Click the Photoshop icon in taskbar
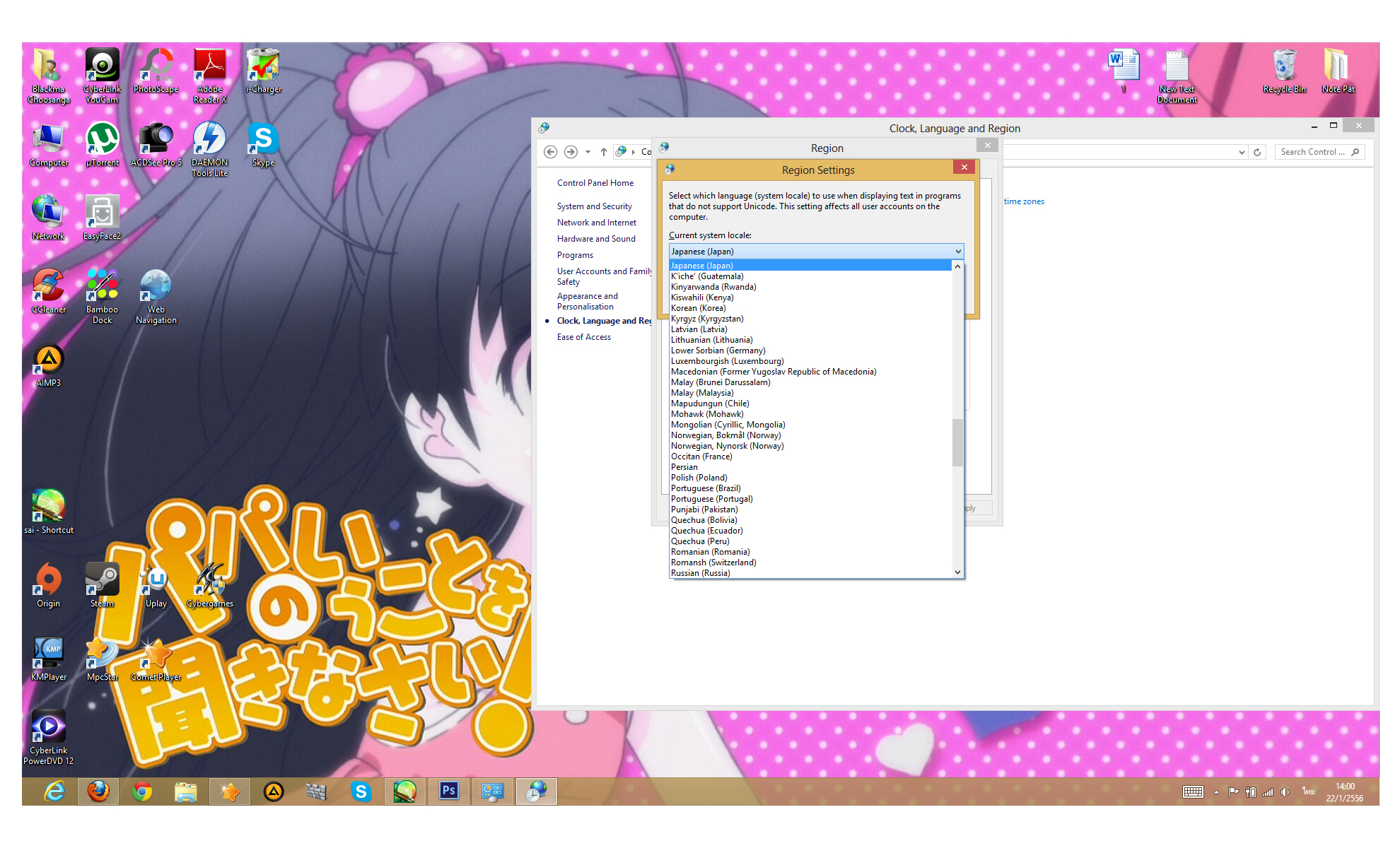 click(448, 791)
